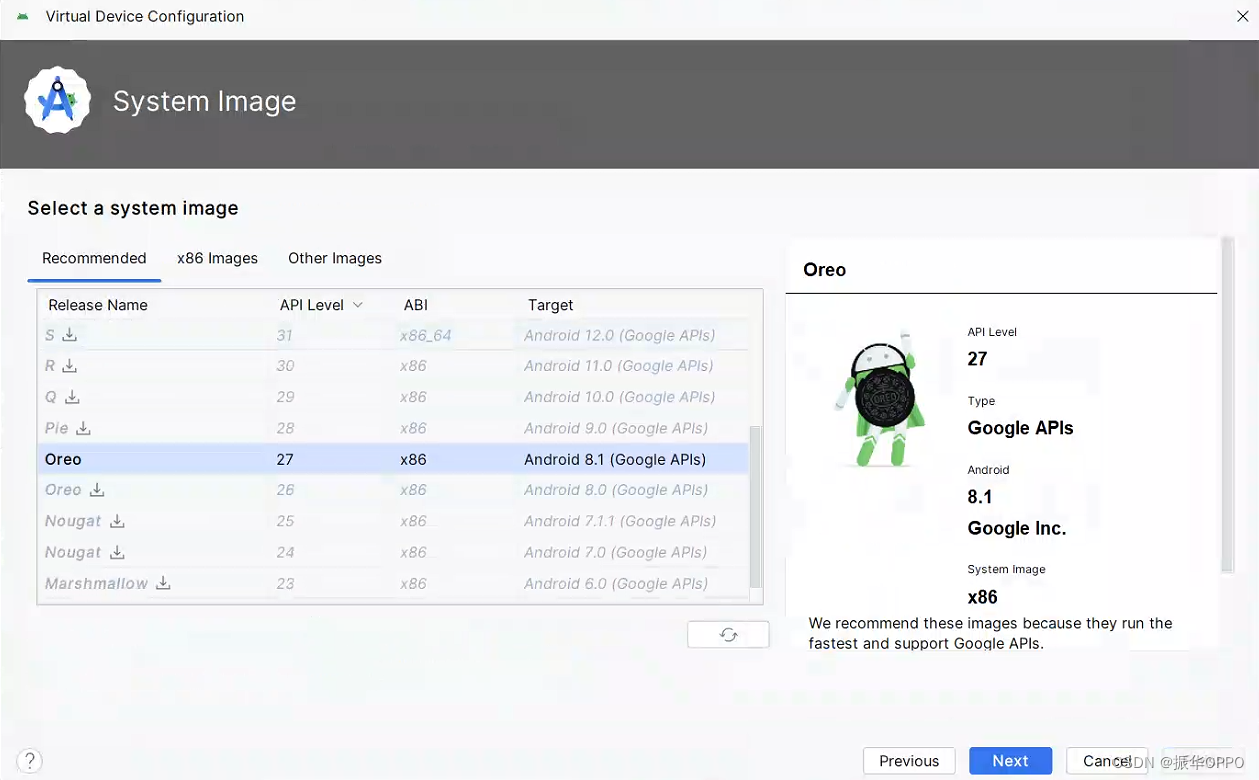
Task: Click the x86_64 ABI cell
Action: tap(426, 335)
